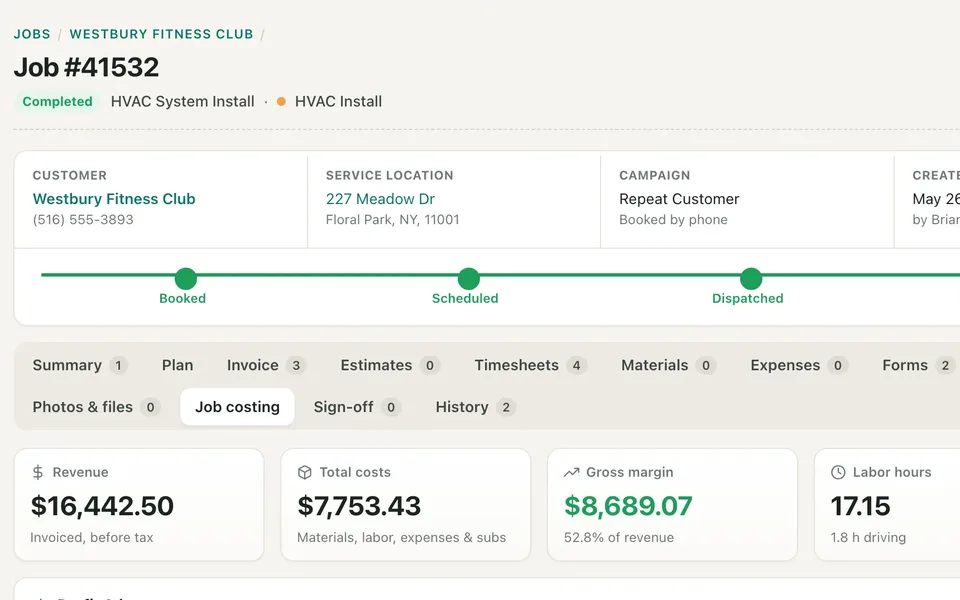Click the HVAC Install job type label

(339, 102)
